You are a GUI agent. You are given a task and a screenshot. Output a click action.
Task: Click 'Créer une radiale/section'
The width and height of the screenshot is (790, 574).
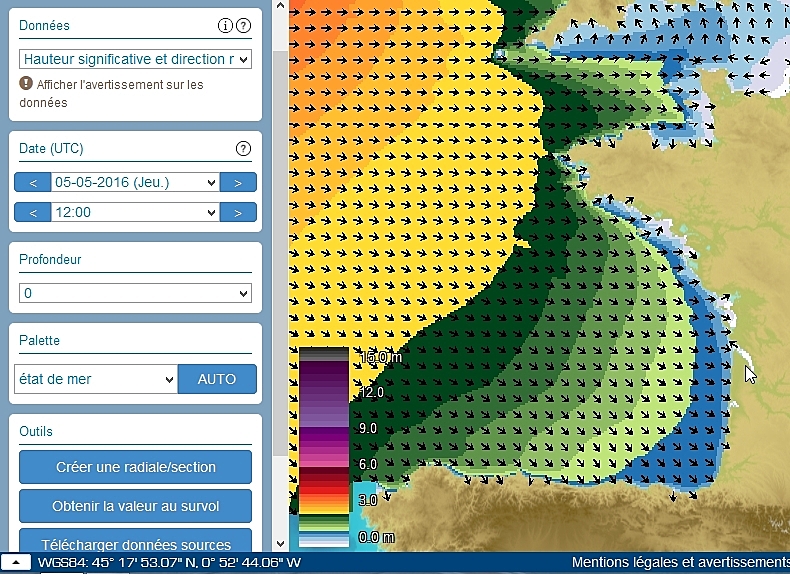136,467
